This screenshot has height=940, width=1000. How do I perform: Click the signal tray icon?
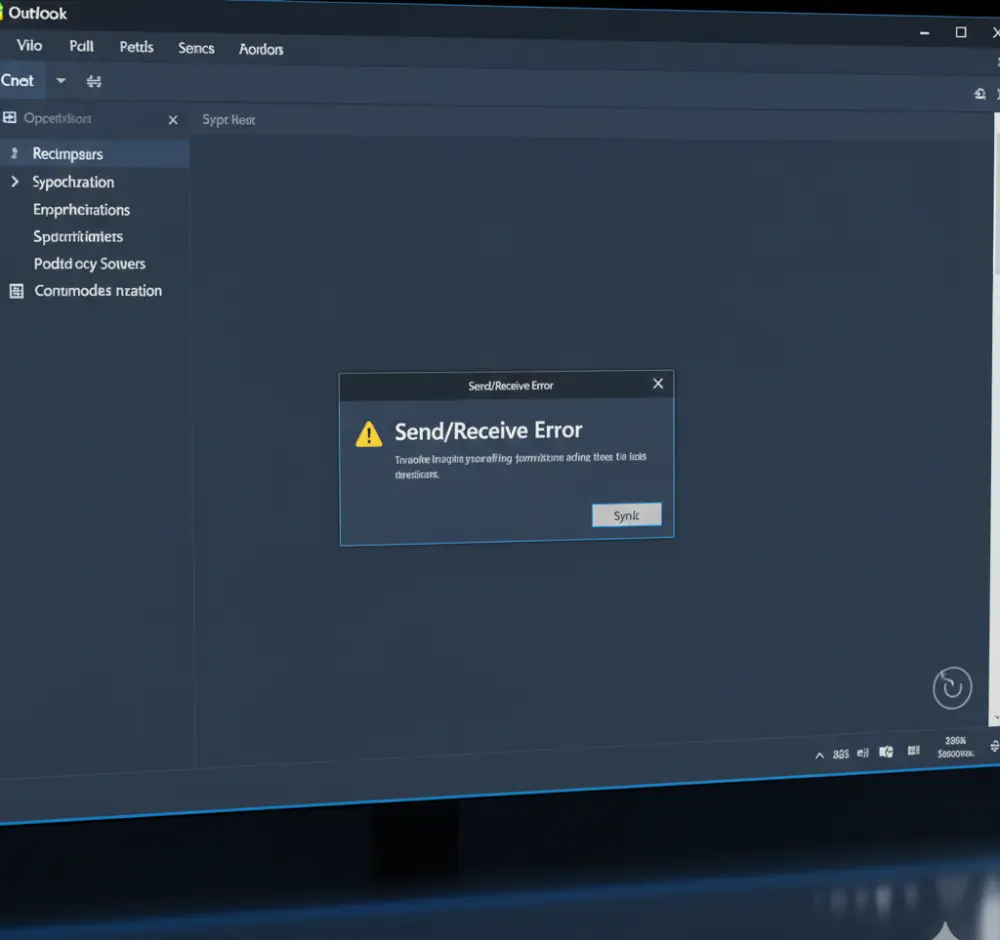(863, 753)
